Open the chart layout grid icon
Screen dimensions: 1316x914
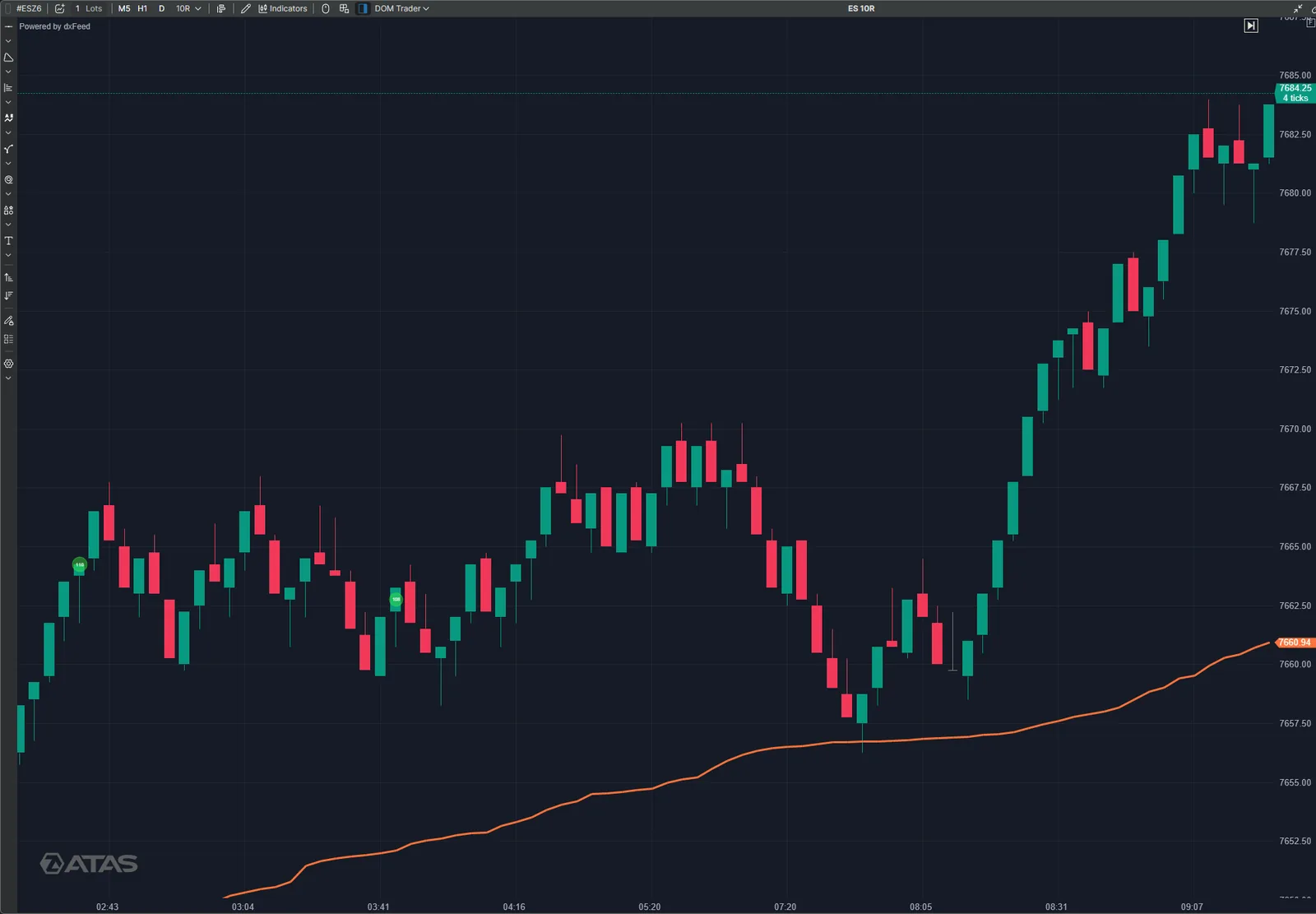(344, 8)
